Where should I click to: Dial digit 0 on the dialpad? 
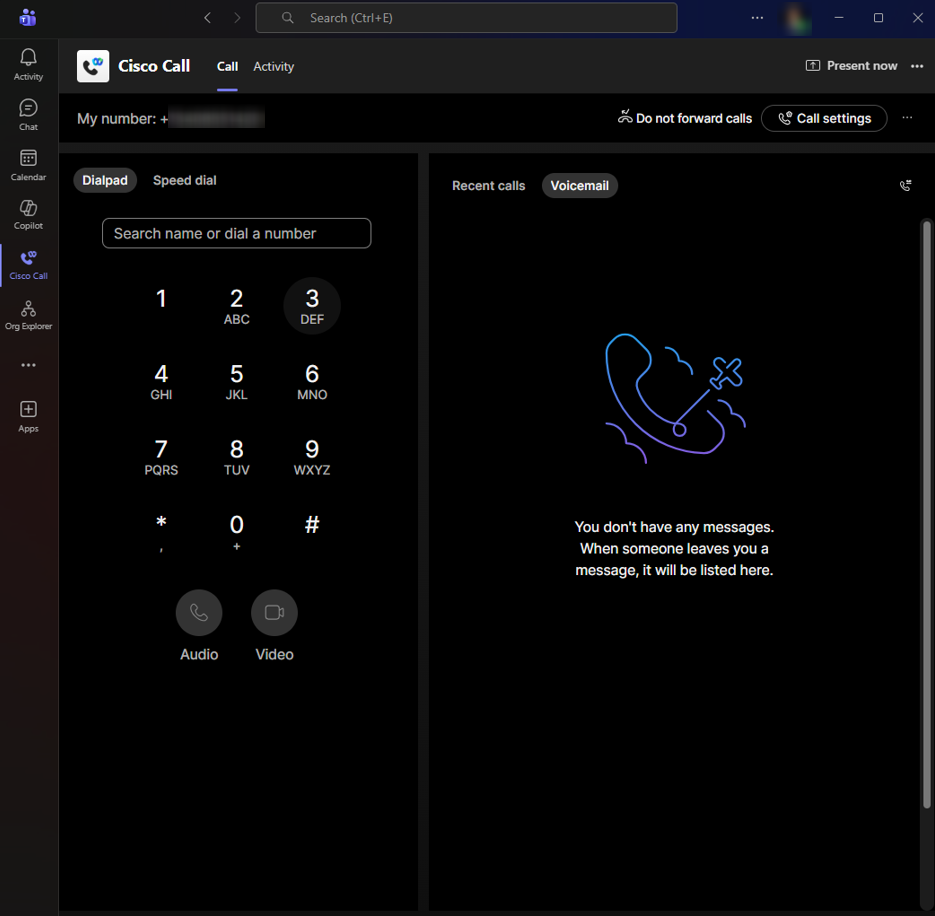click(237, 532)
